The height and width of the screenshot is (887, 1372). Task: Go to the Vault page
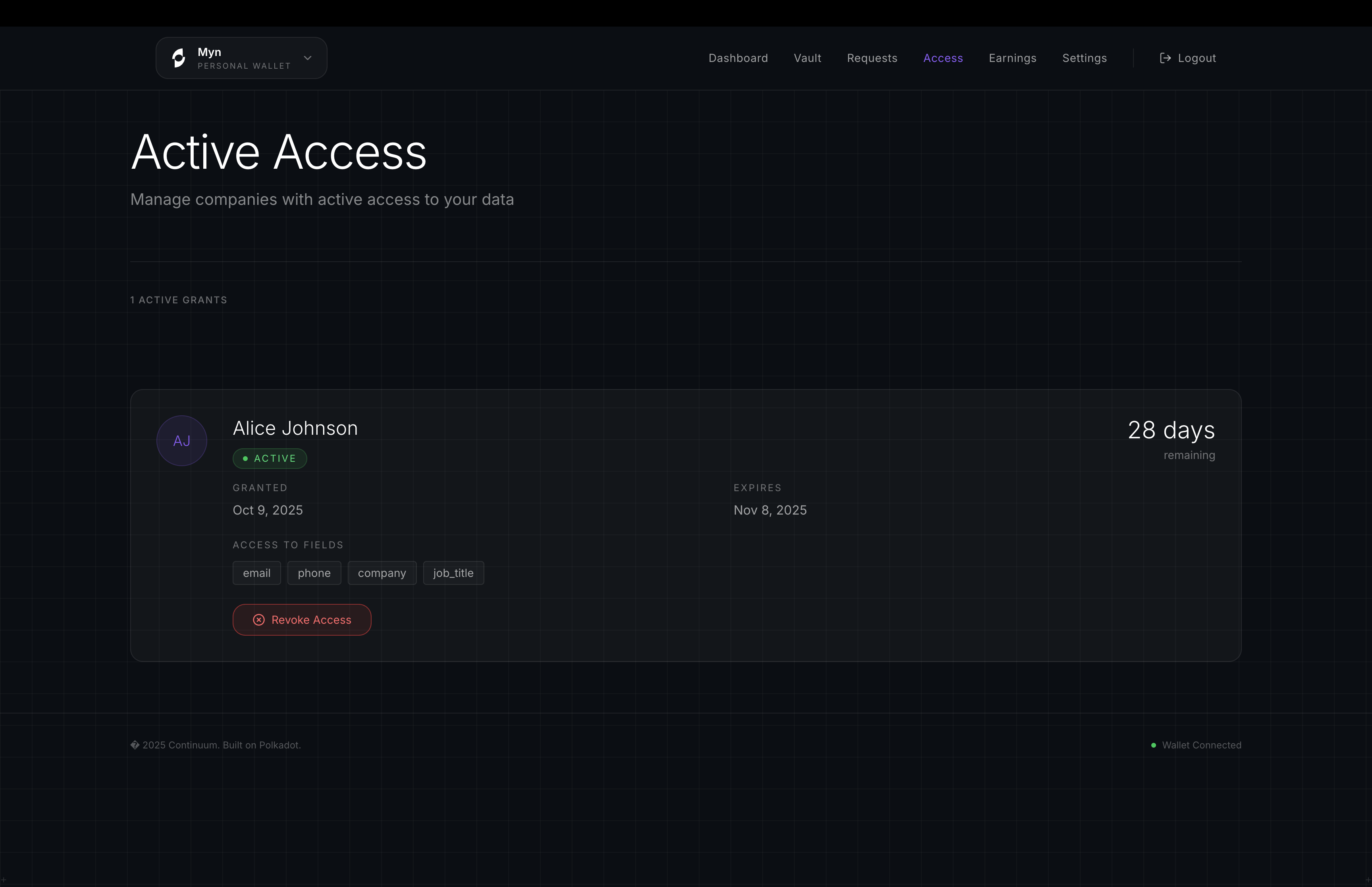pos(807,58)
